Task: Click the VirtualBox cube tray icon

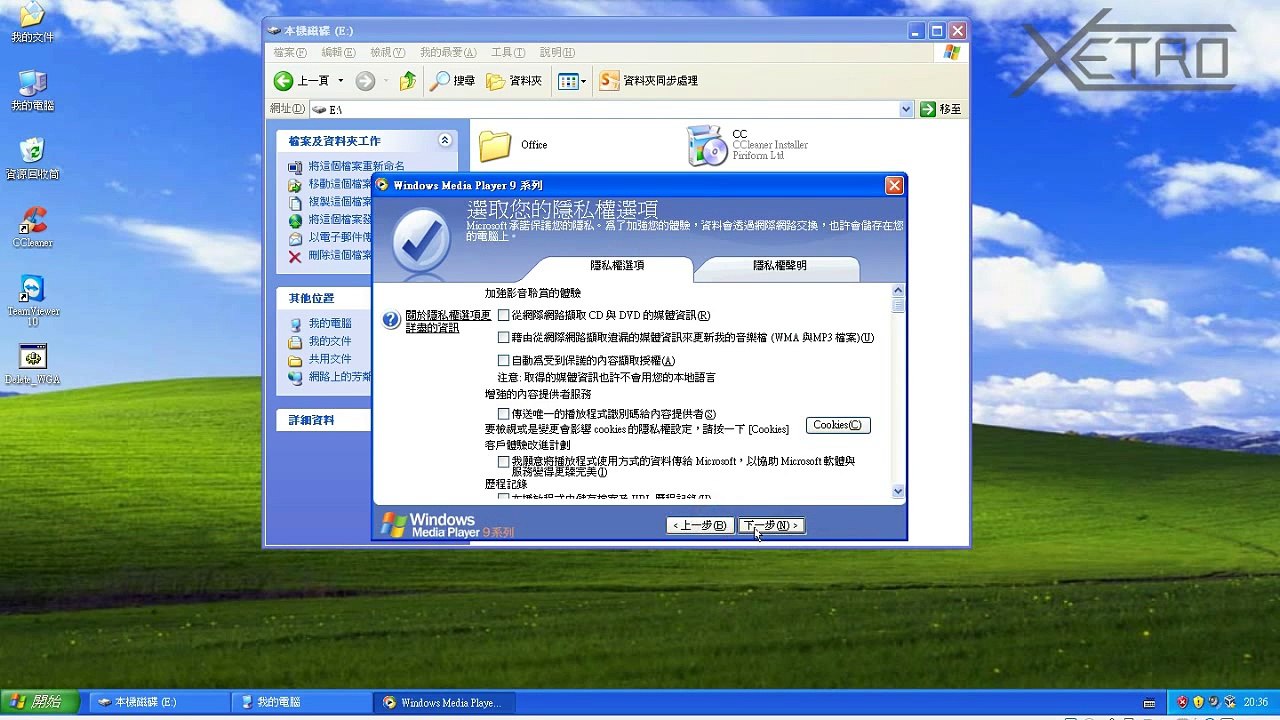Action: tap(1229, 702)
